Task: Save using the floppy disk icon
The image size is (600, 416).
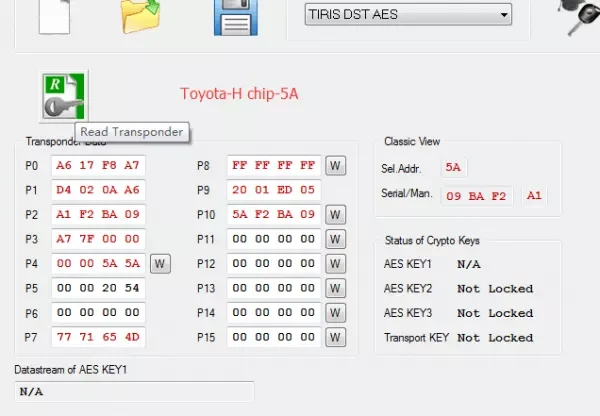Action: [x=236, y=18]
